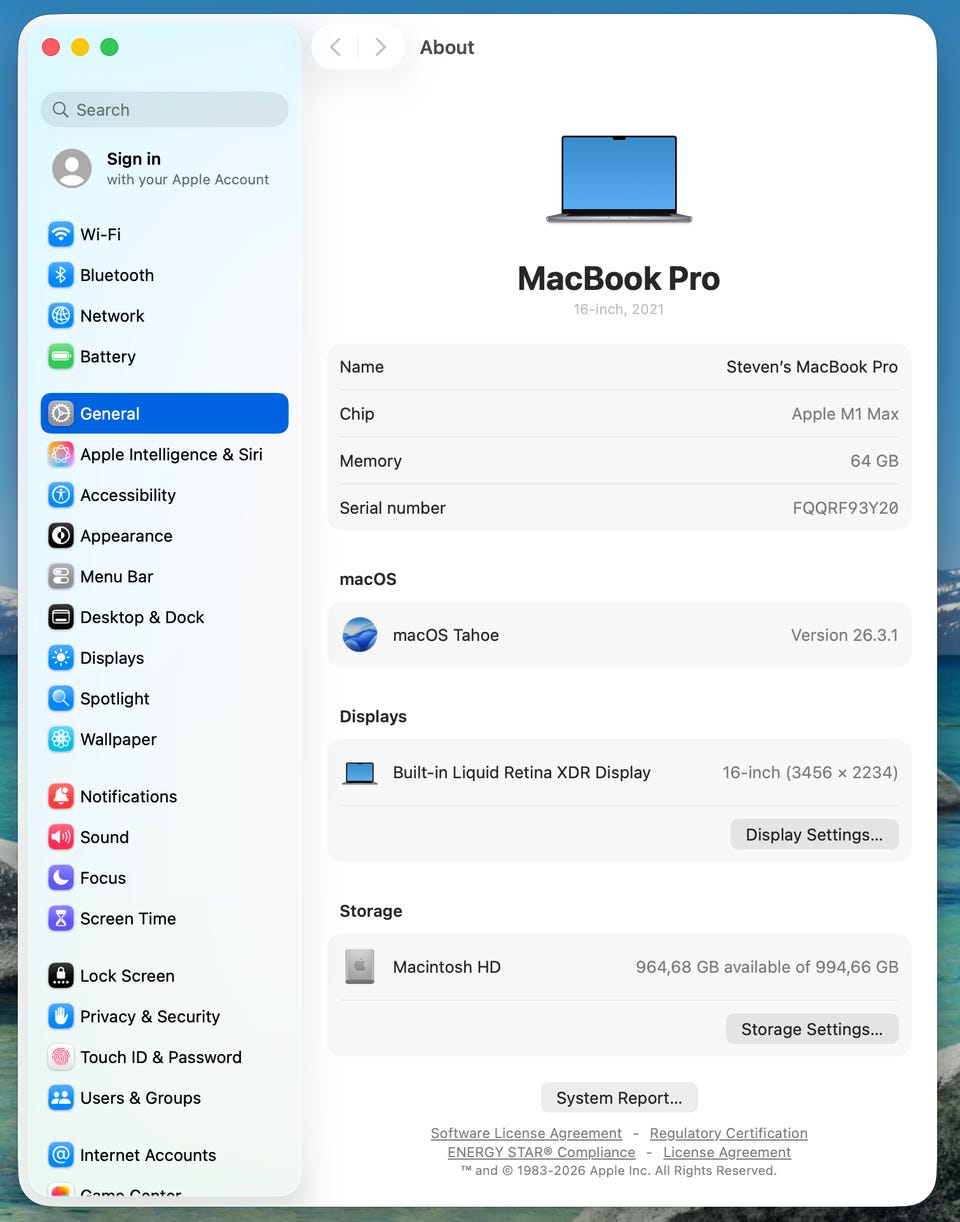Open the License Agreement link
This screenshot has width=960, height=1222.
(x=727, y=1152)
